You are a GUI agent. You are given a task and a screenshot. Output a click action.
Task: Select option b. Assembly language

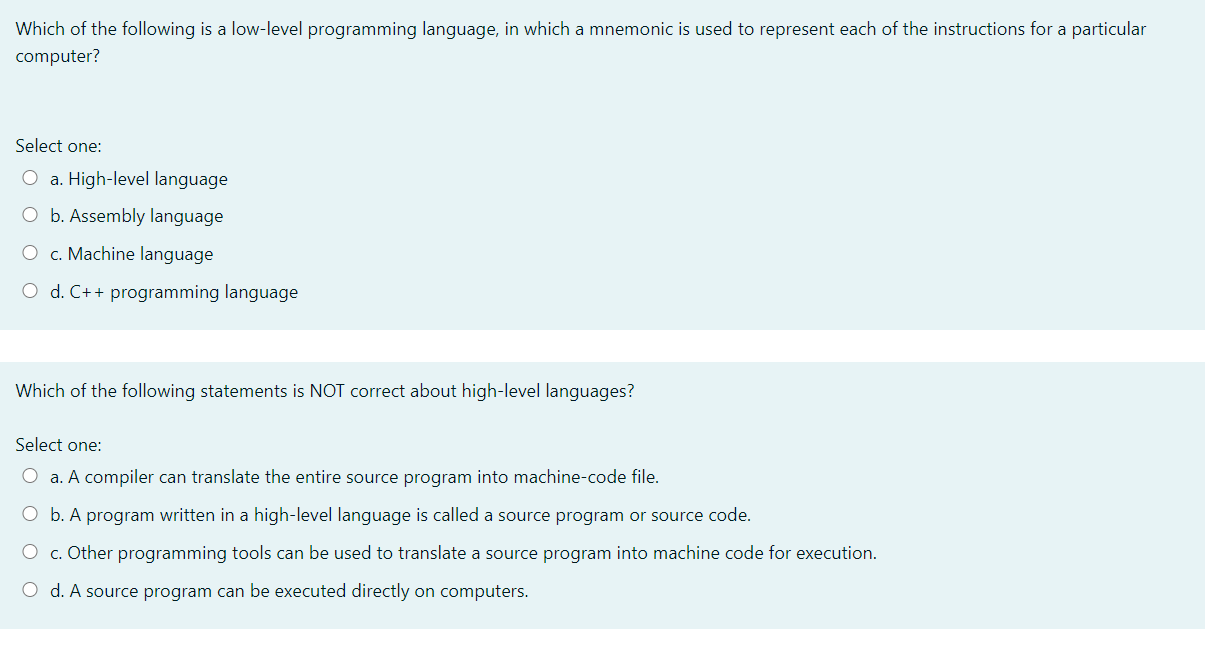coord(30,214)
